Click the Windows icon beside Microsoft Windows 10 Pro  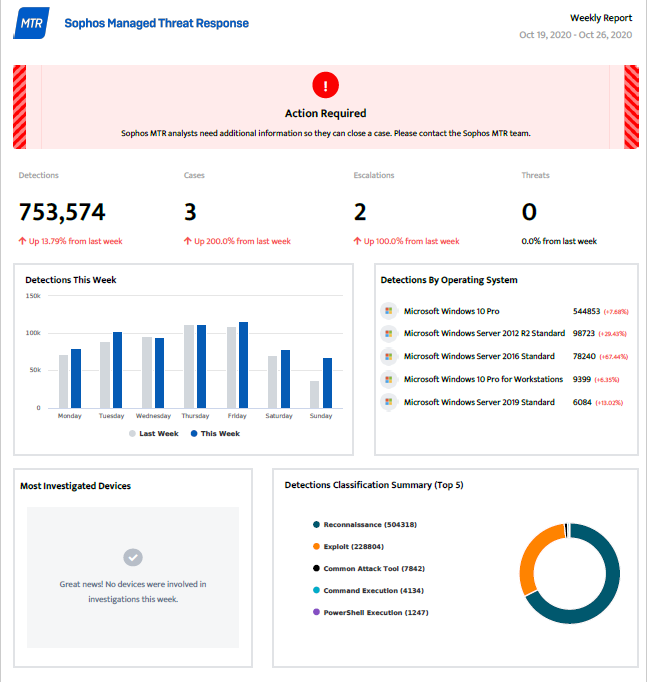pos(389,311)
